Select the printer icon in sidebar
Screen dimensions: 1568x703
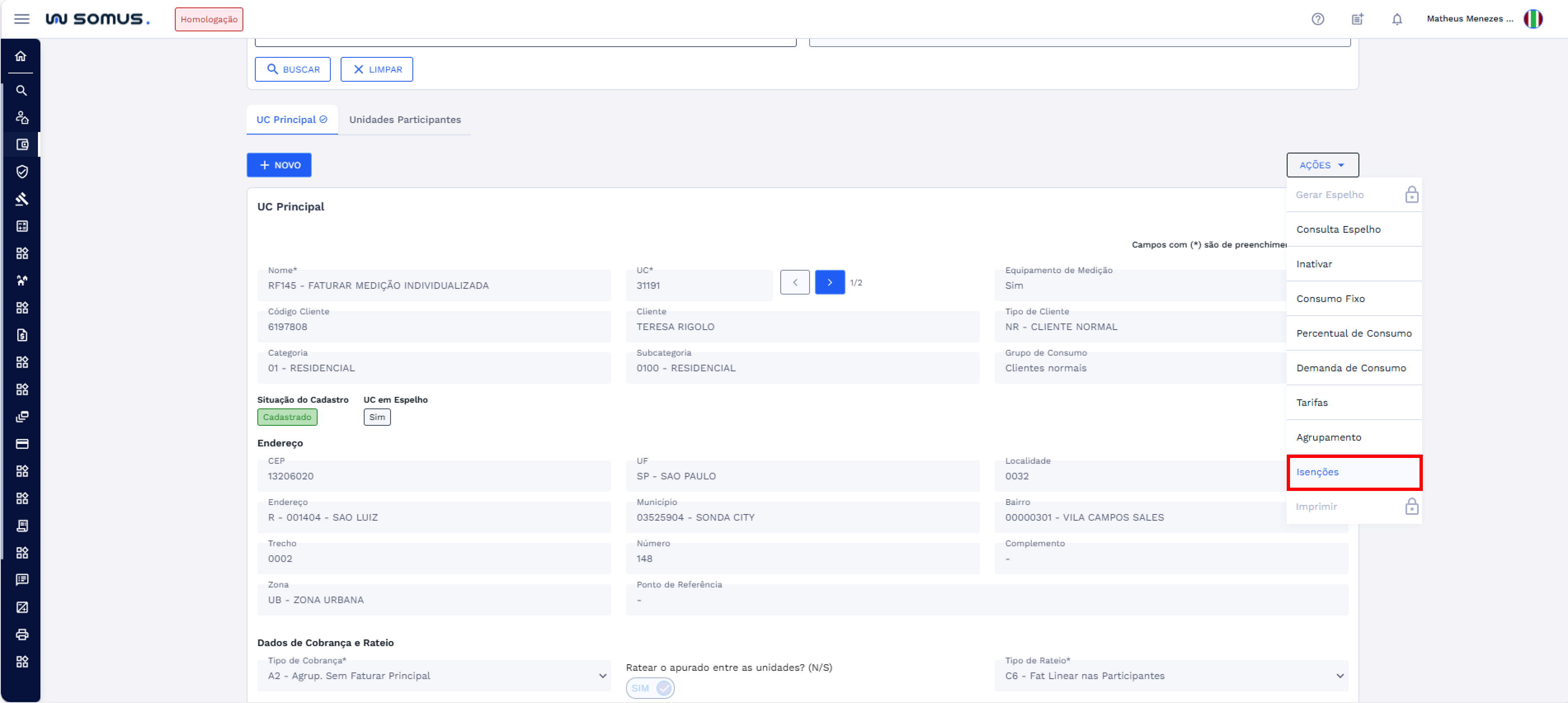(x=22, y=634)
